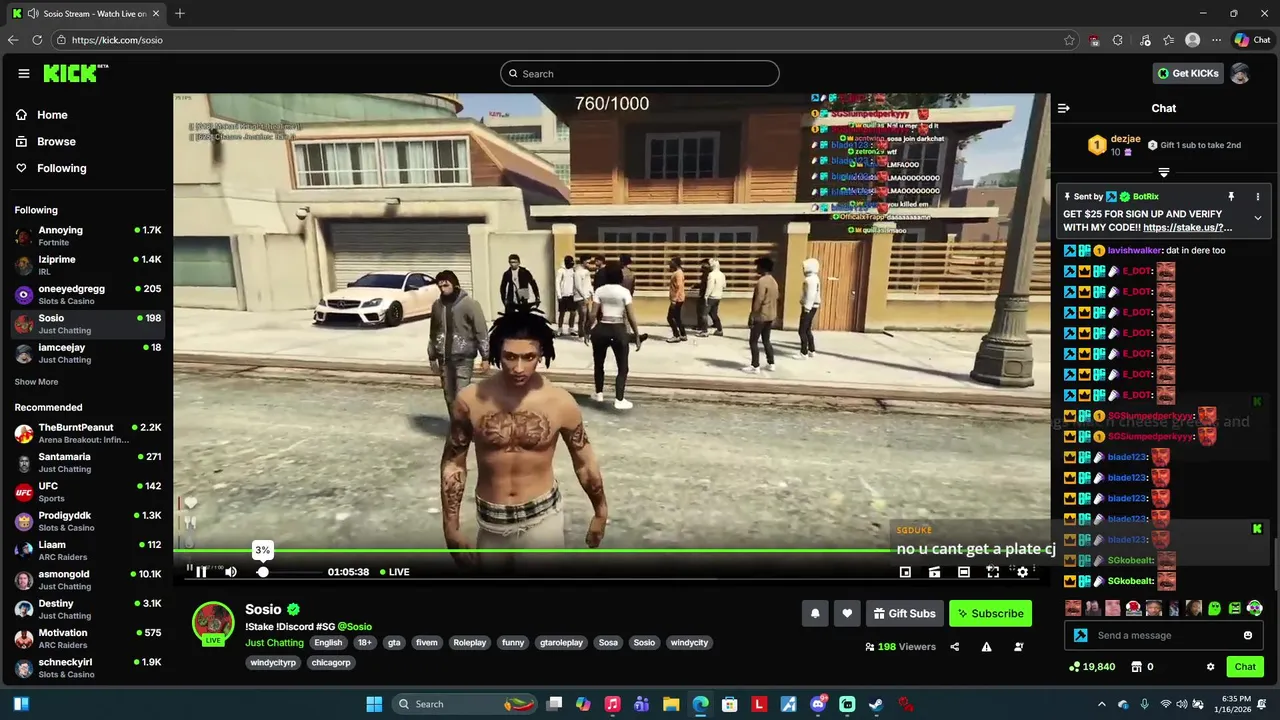Collapse the pinned message chevron

coord(1258,218)
